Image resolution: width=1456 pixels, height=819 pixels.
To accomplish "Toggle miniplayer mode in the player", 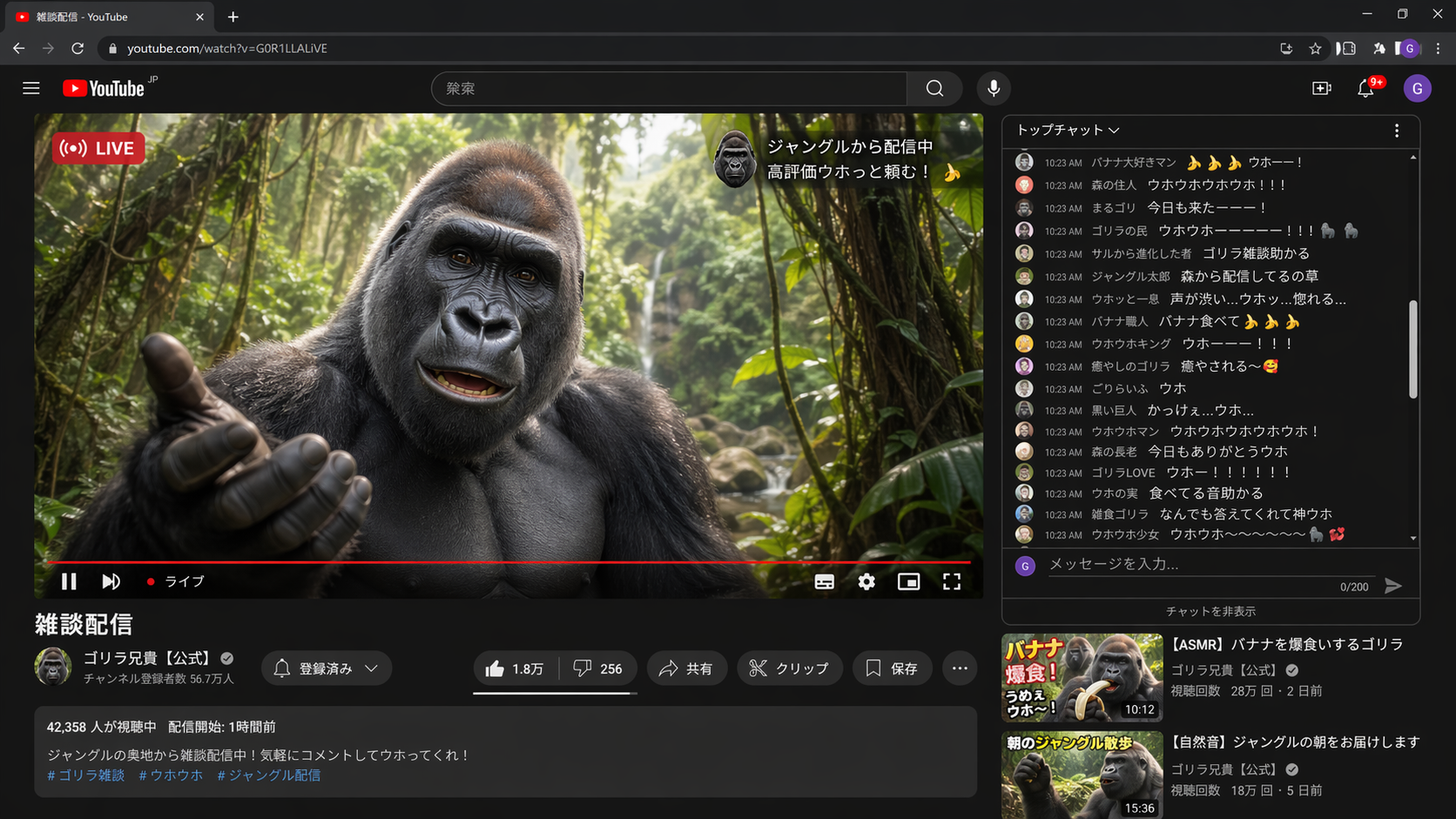I will point(908,581).
